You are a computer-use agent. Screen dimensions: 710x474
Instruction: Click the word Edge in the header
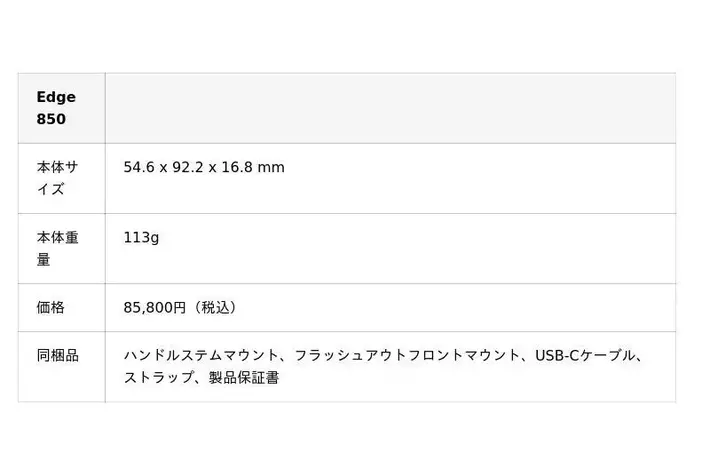(x=56, y=97)
